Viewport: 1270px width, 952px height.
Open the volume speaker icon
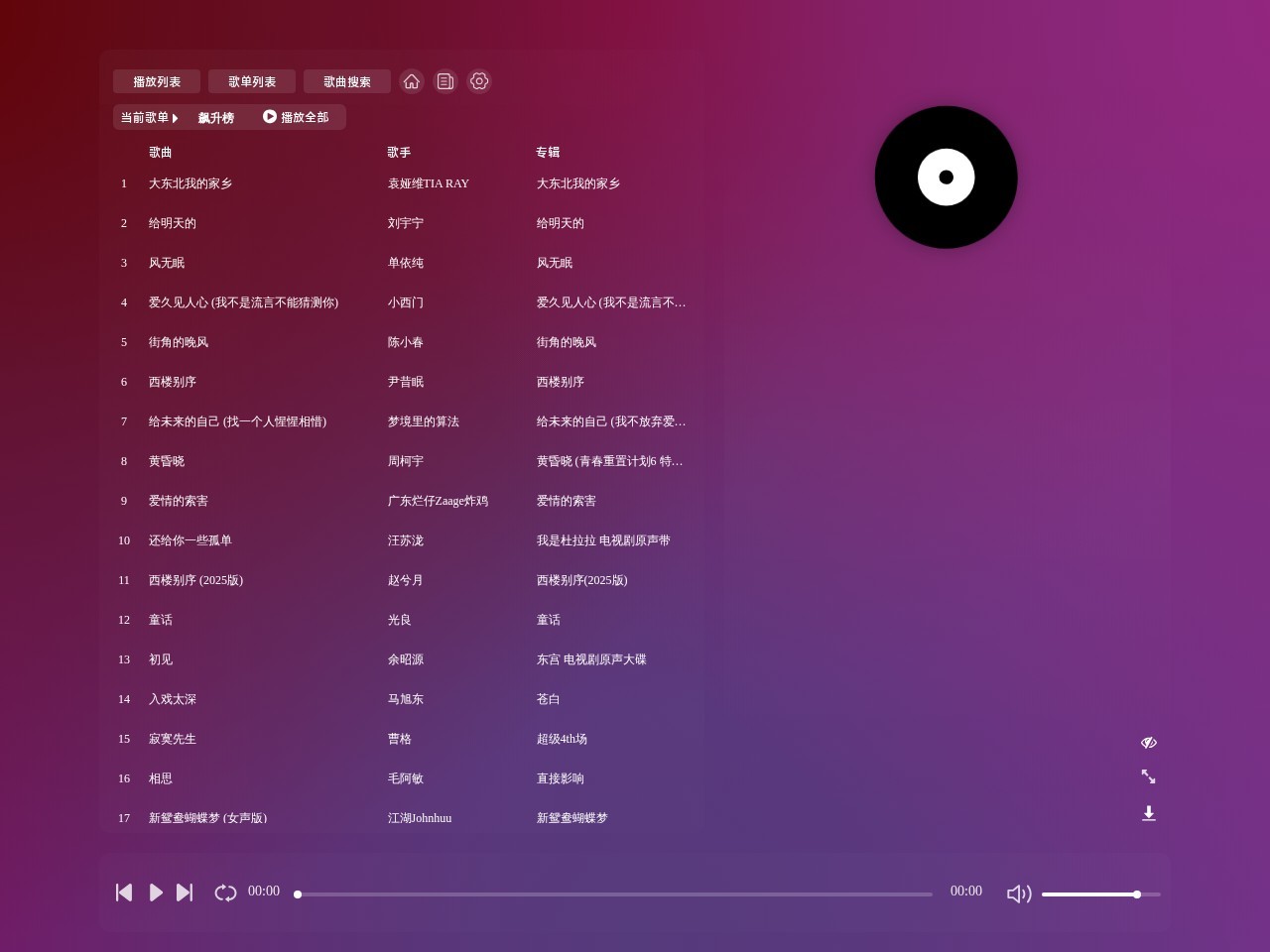pyautogui.click(x=1019, y=892)
